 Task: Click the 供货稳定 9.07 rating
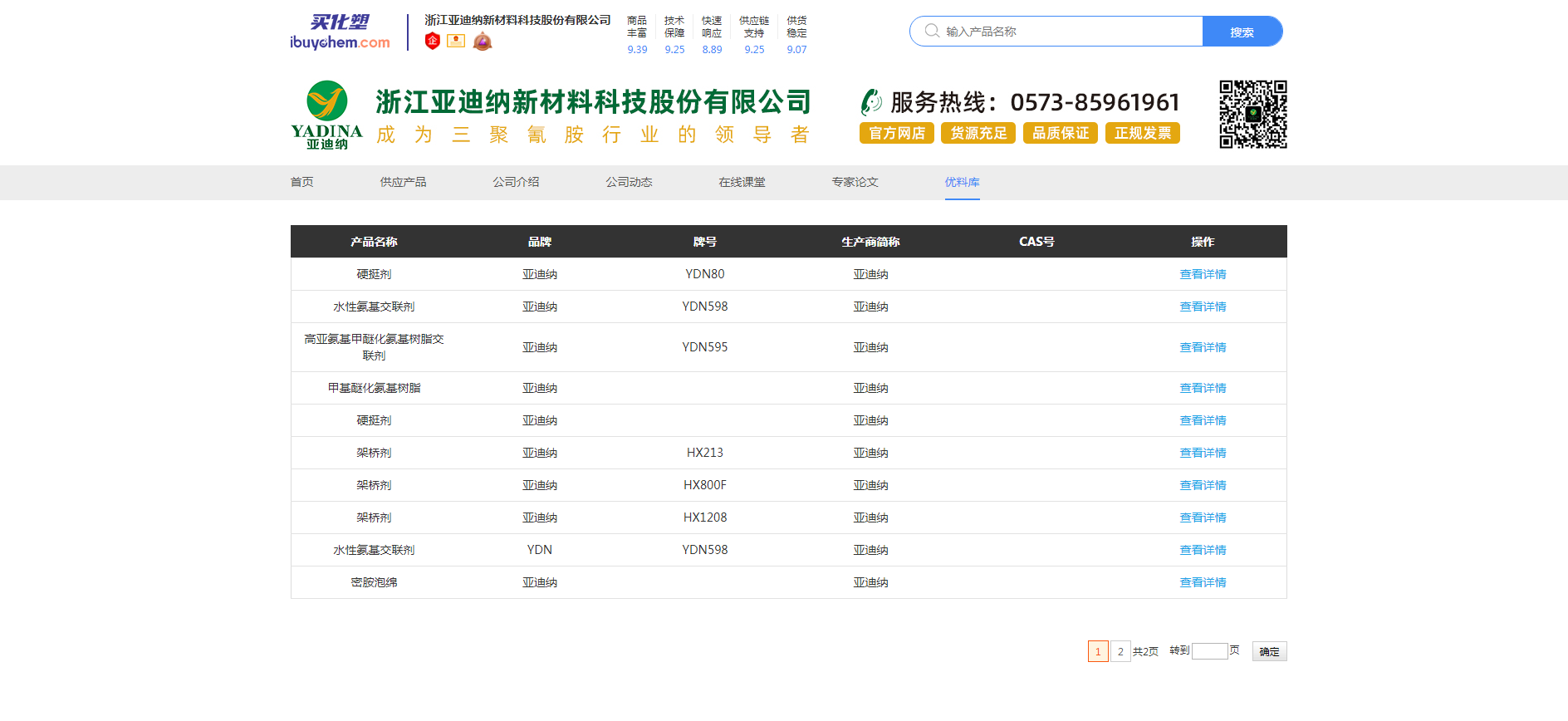pyautogui.click(x=796, y=35)
